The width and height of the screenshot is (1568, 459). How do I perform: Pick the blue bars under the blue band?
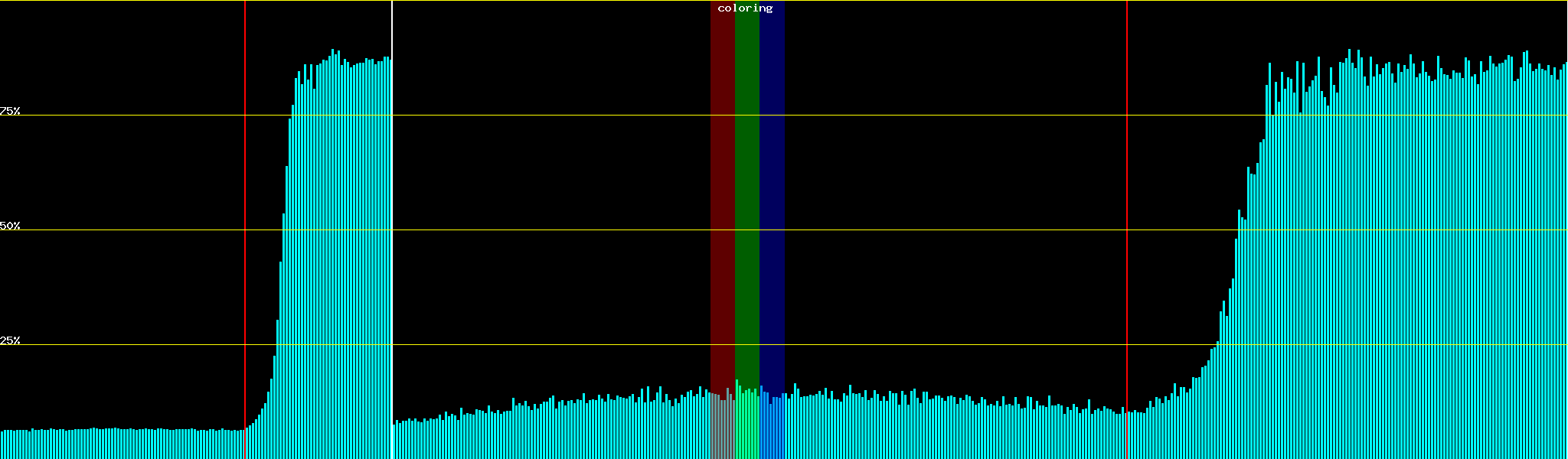coord(772,428)
